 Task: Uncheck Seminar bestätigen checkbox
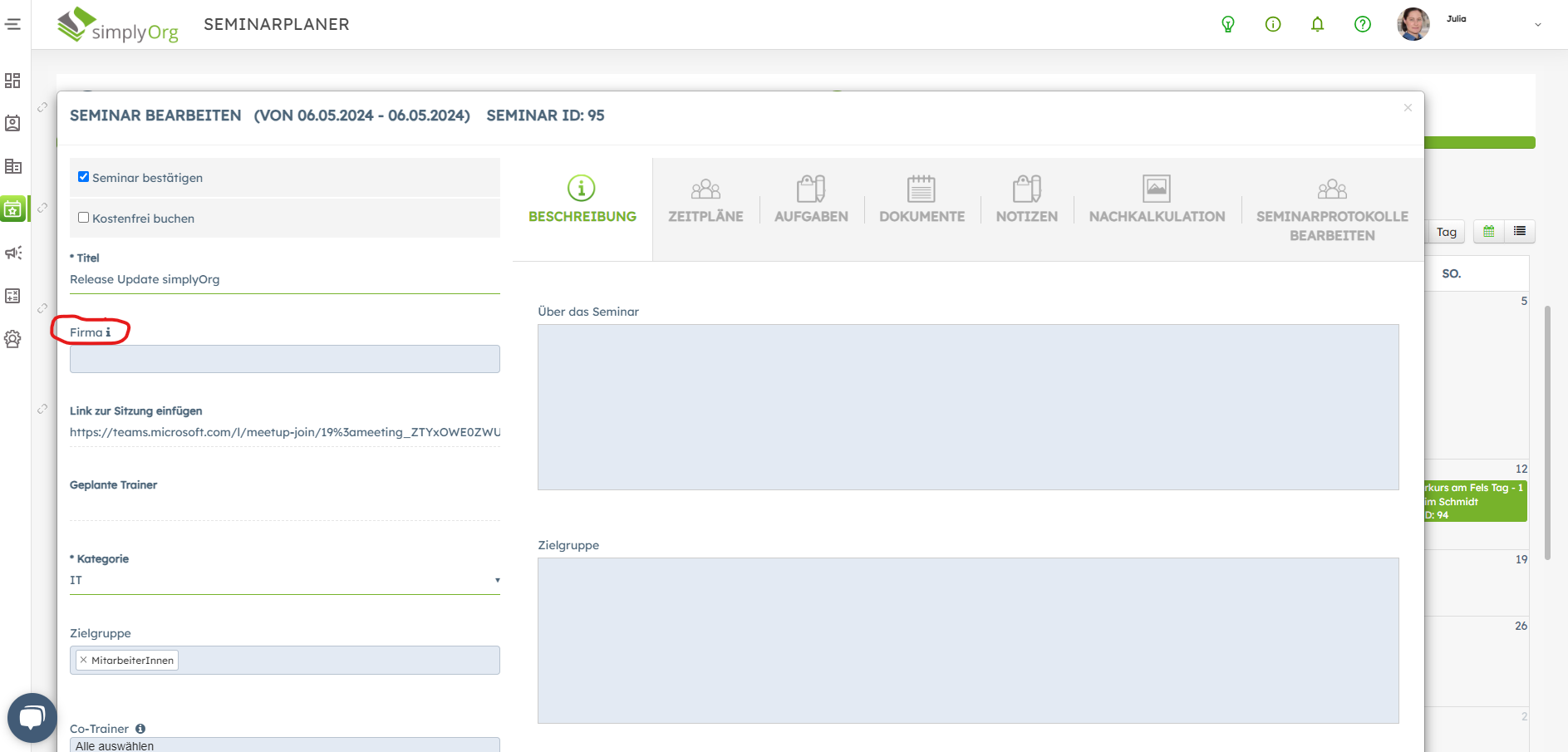coord(83,177)
